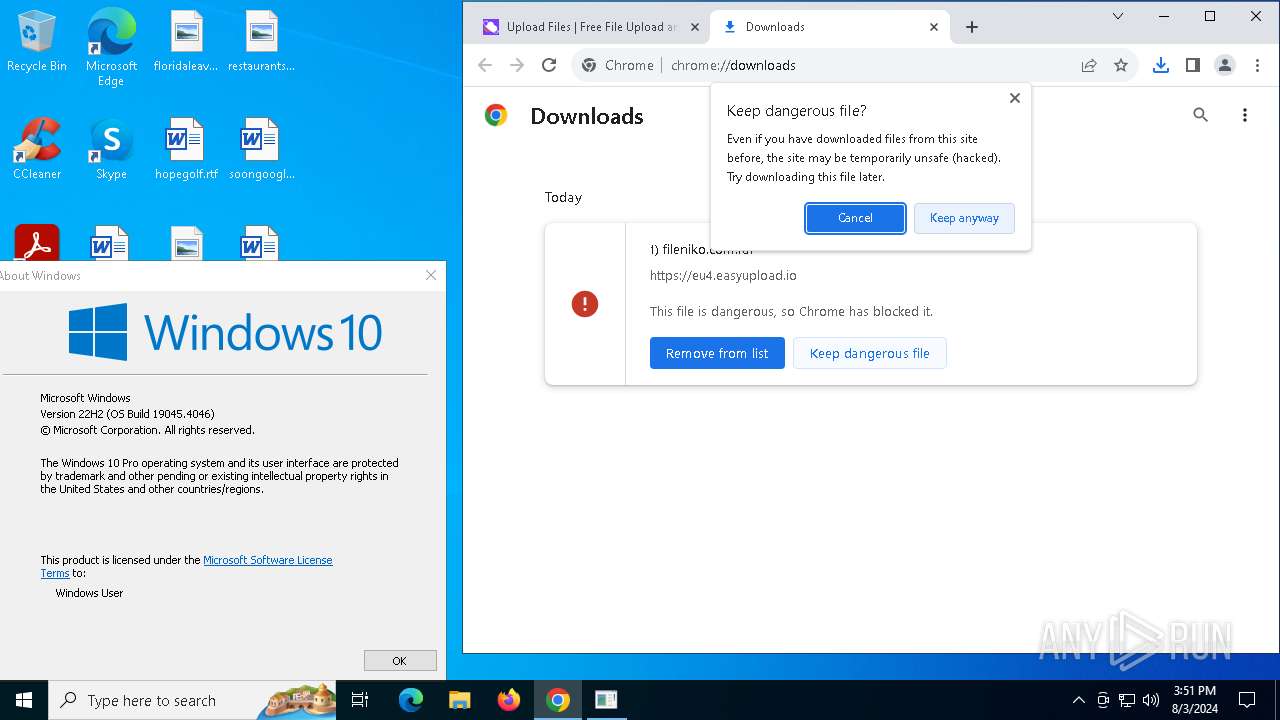Image resolution: width=1280 pixels, height=720 pixels.
Task: Open the tab search dropdown in Chrome
Action: (1118, 16)
